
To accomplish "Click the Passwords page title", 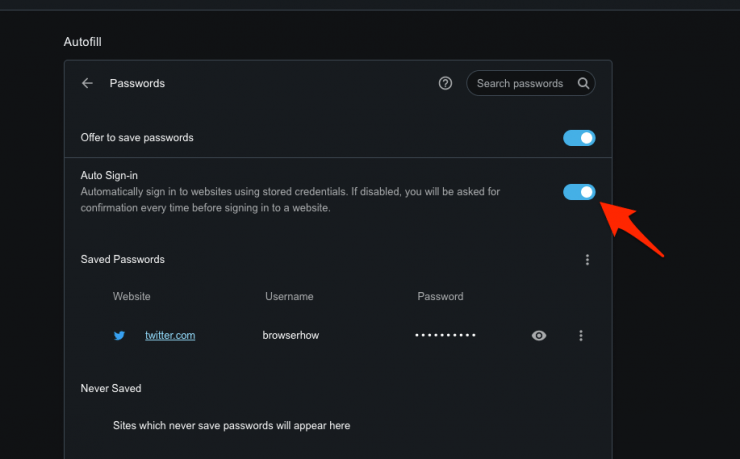I will coord(137,83).
